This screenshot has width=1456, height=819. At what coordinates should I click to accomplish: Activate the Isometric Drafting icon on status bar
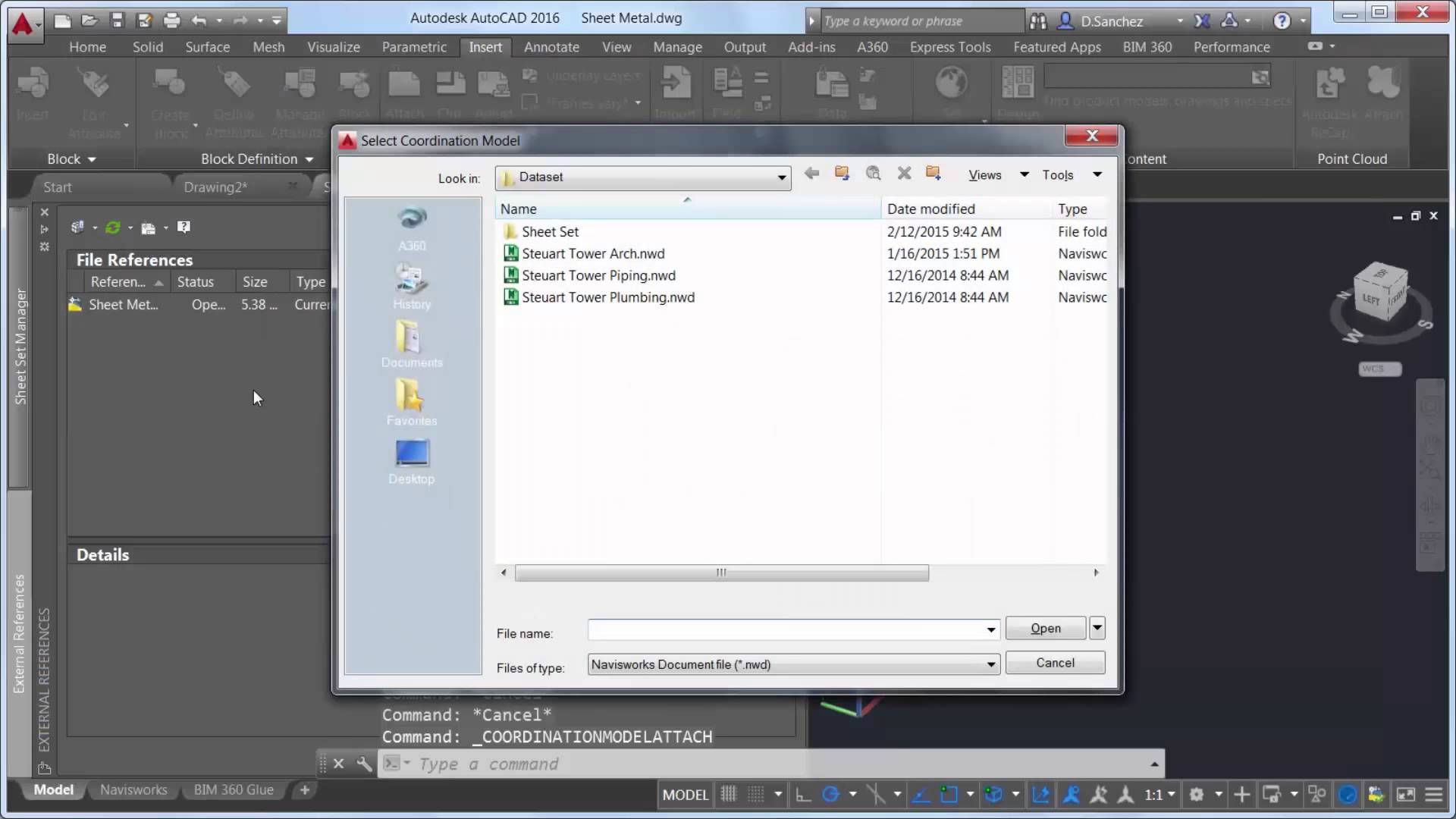[x=877, y=794]
